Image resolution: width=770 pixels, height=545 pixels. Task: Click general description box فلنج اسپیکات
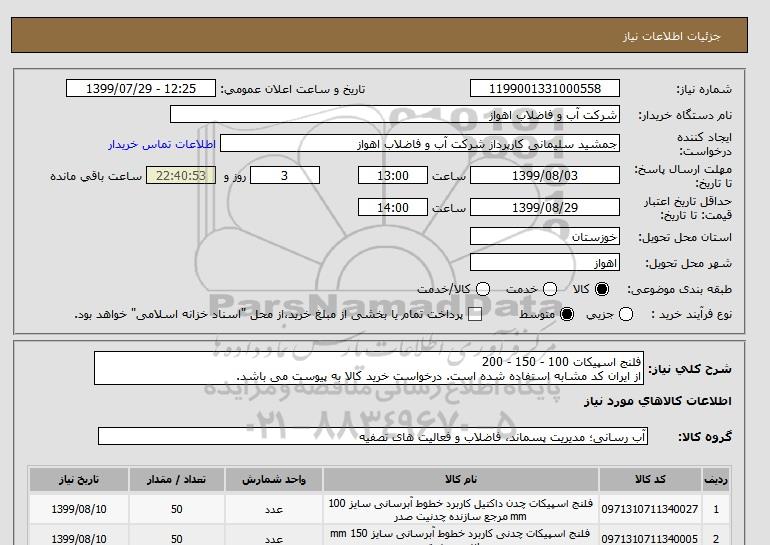[369, 368]
